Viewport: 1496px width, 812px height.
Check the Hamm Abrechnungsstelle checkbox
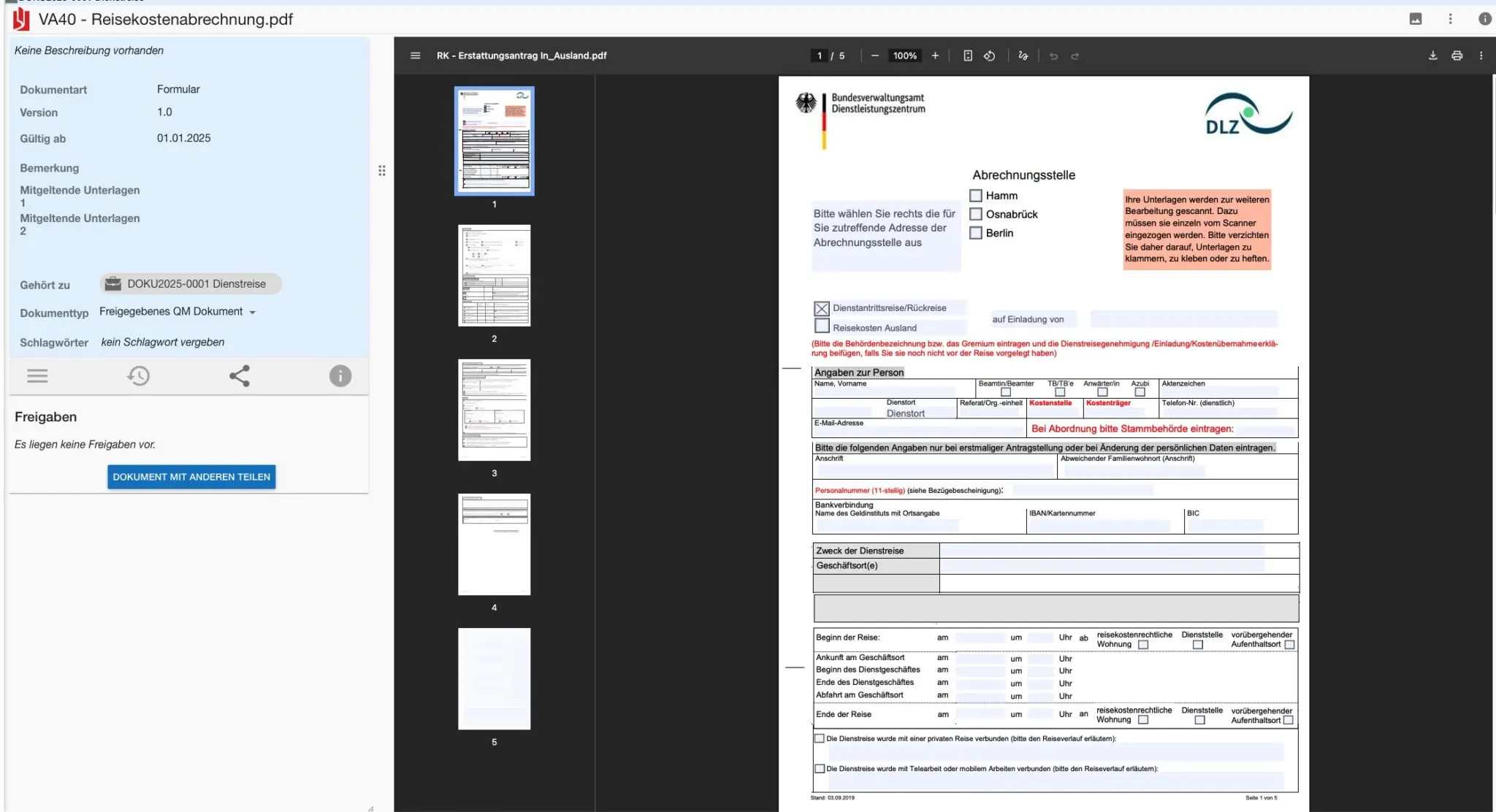coord(976,196)
